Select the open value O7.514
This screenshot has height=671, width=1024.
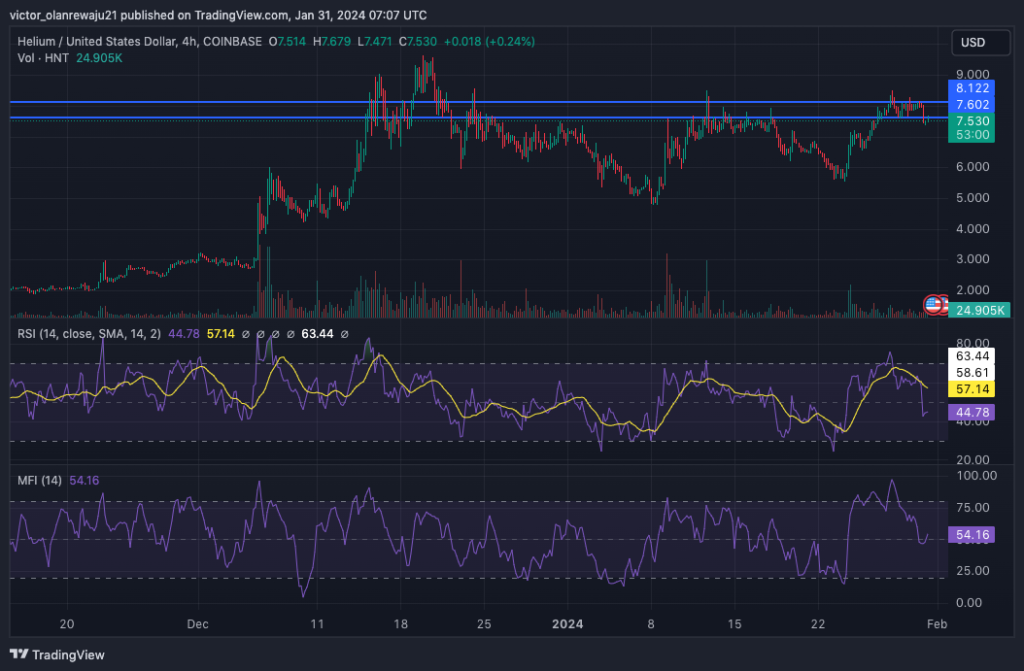coord(287,41)
